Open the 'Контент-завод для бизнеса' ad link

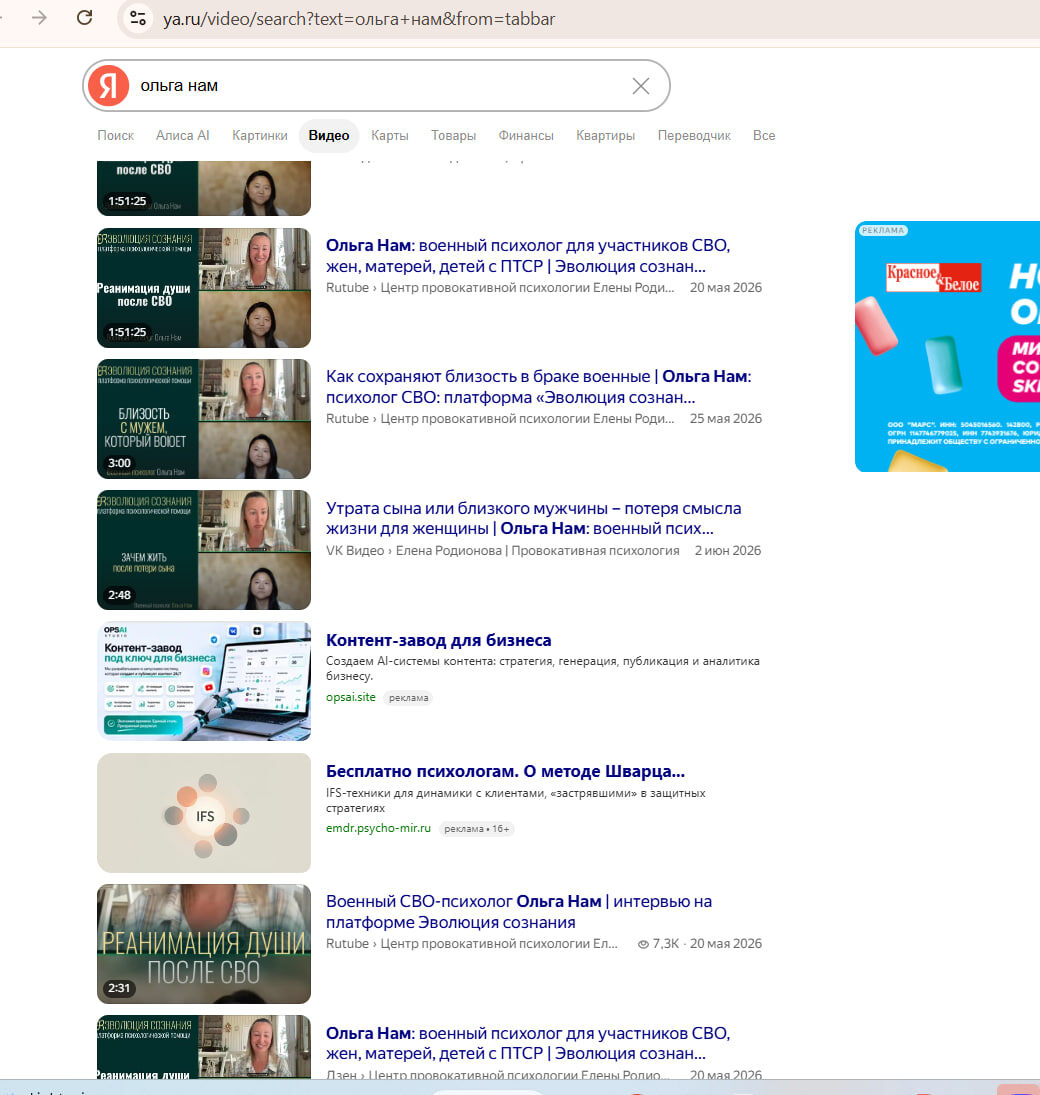[x=439, y=640]
